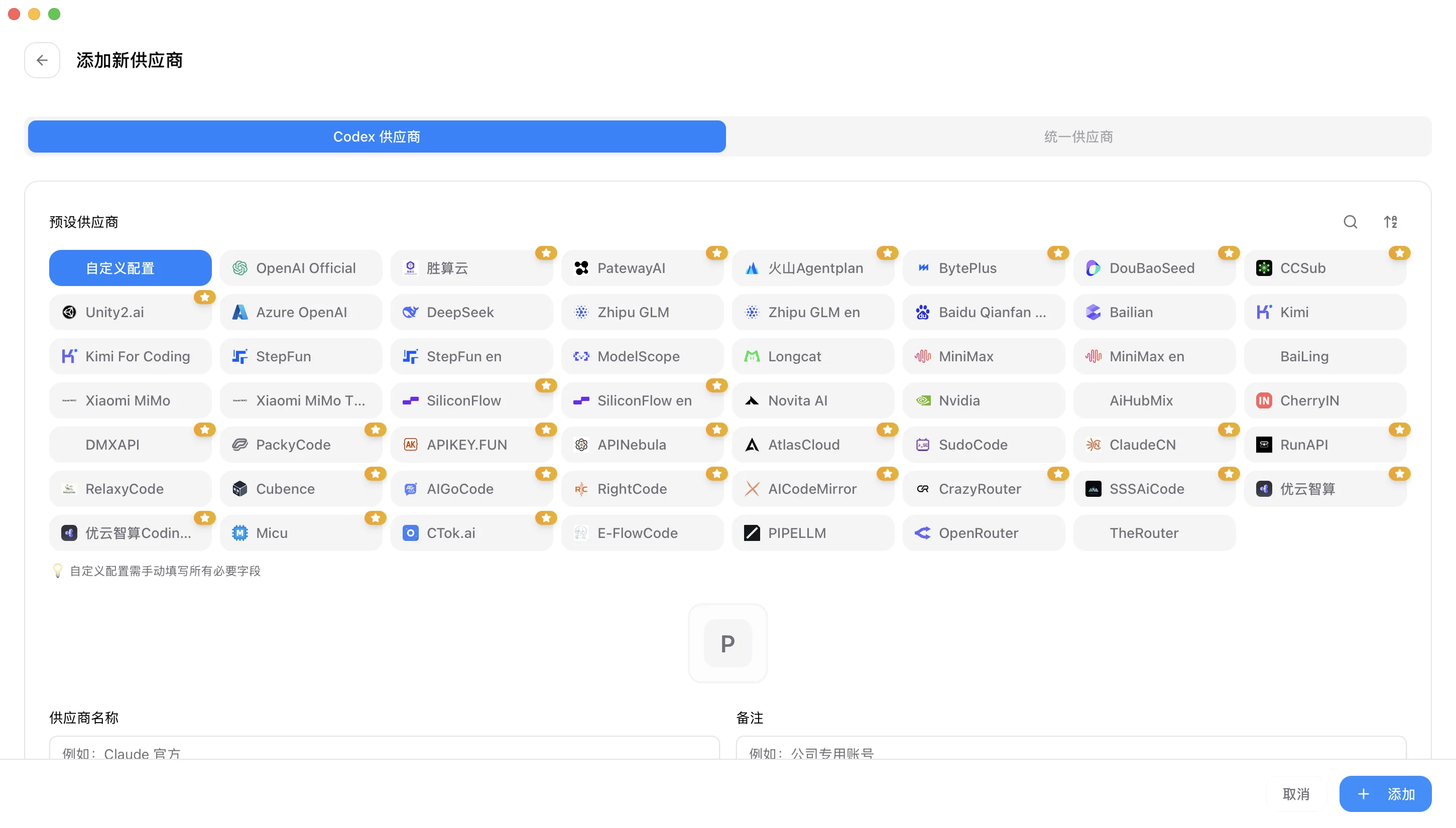This screenshot has width=1456, height=828.
Task: Pick the 胜算云 preset
Action: coord(471,268)
